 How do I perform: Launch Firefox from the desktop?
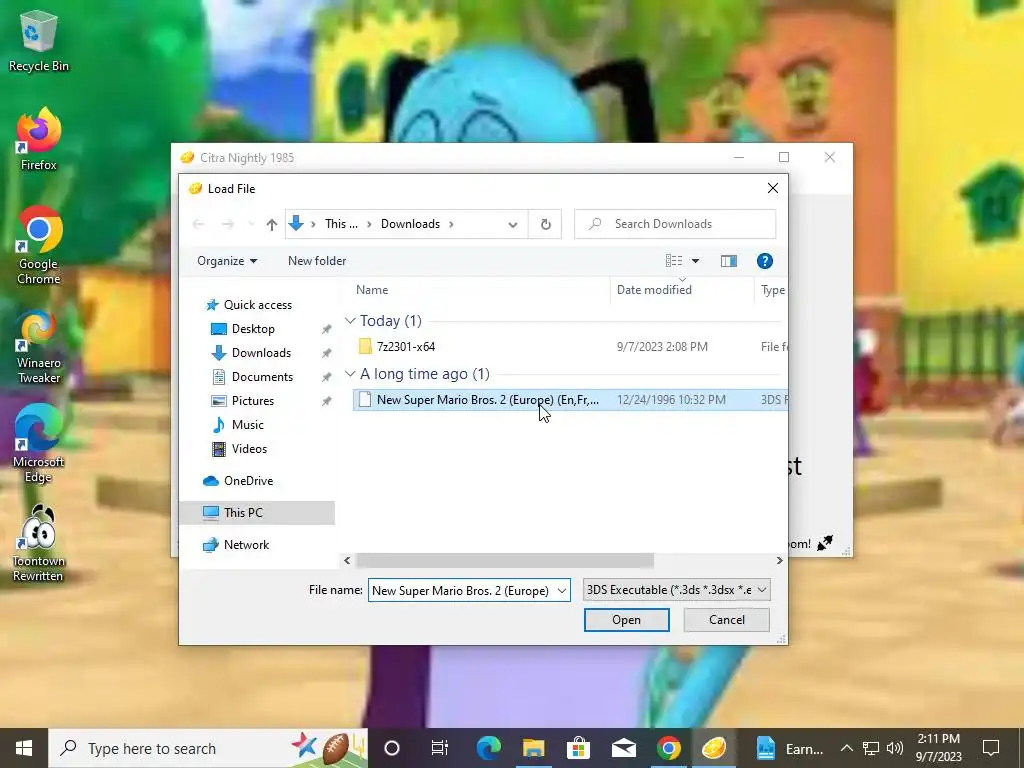pyautogui.click(x=38, y=140)
